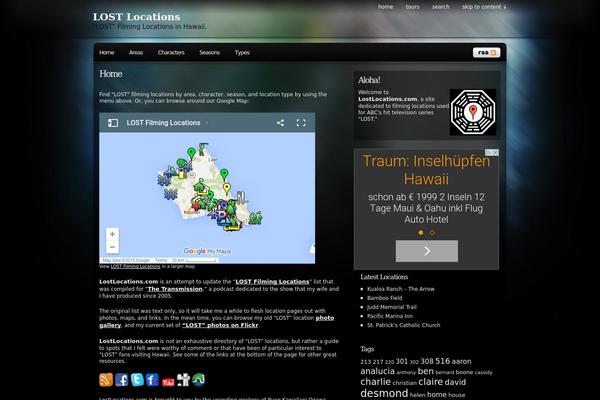Click the 'analucia' tag
This screenshot has height=400, width=600.
[x=377, y=371]
